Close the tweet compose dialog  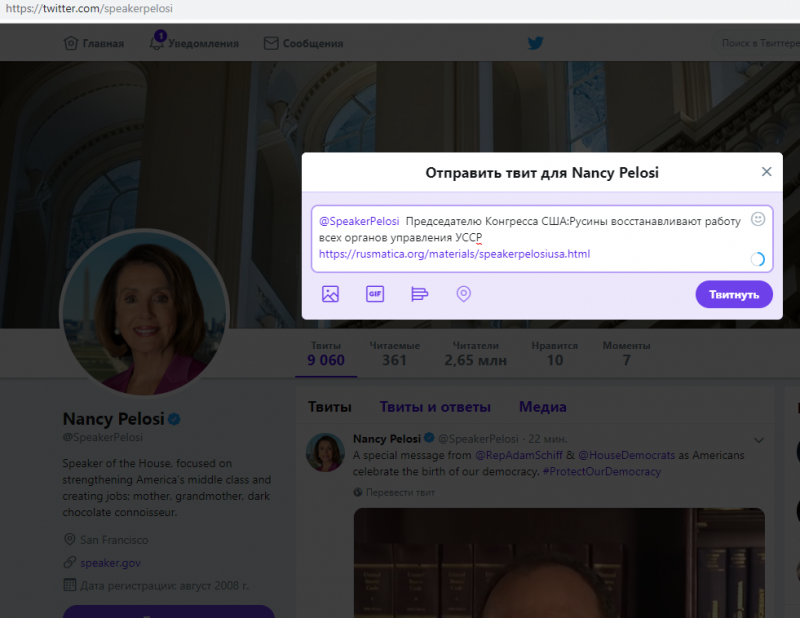pos(766,172)
